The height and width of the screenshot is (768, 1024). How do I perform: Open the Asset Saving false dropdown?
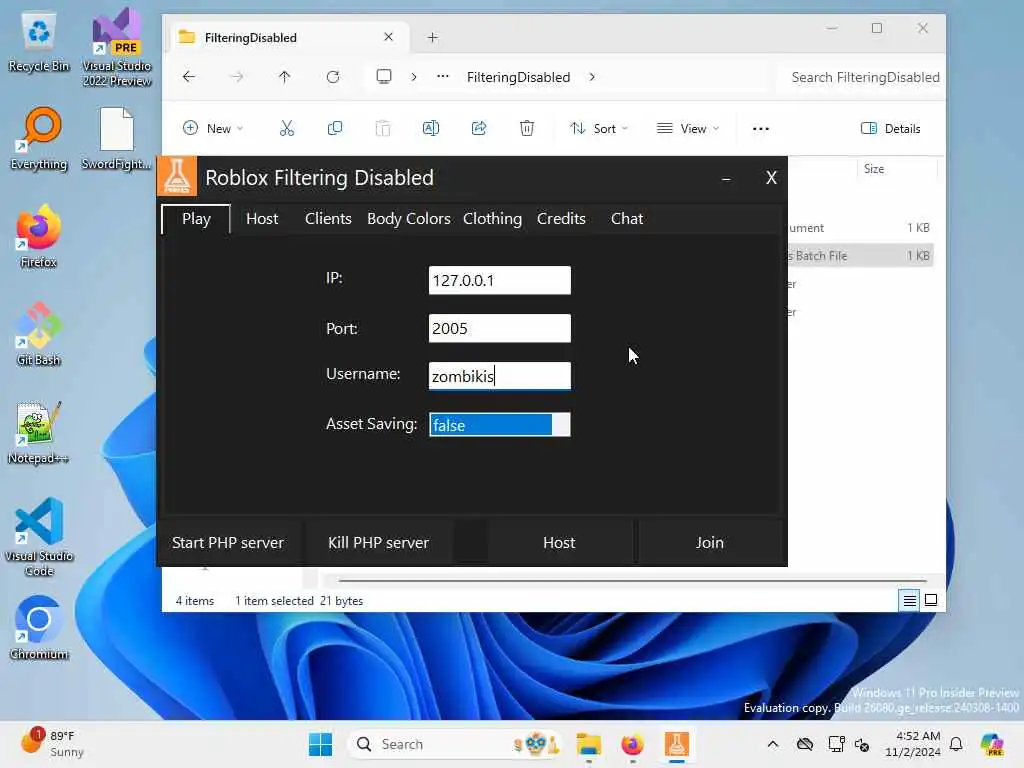[500, 424]
